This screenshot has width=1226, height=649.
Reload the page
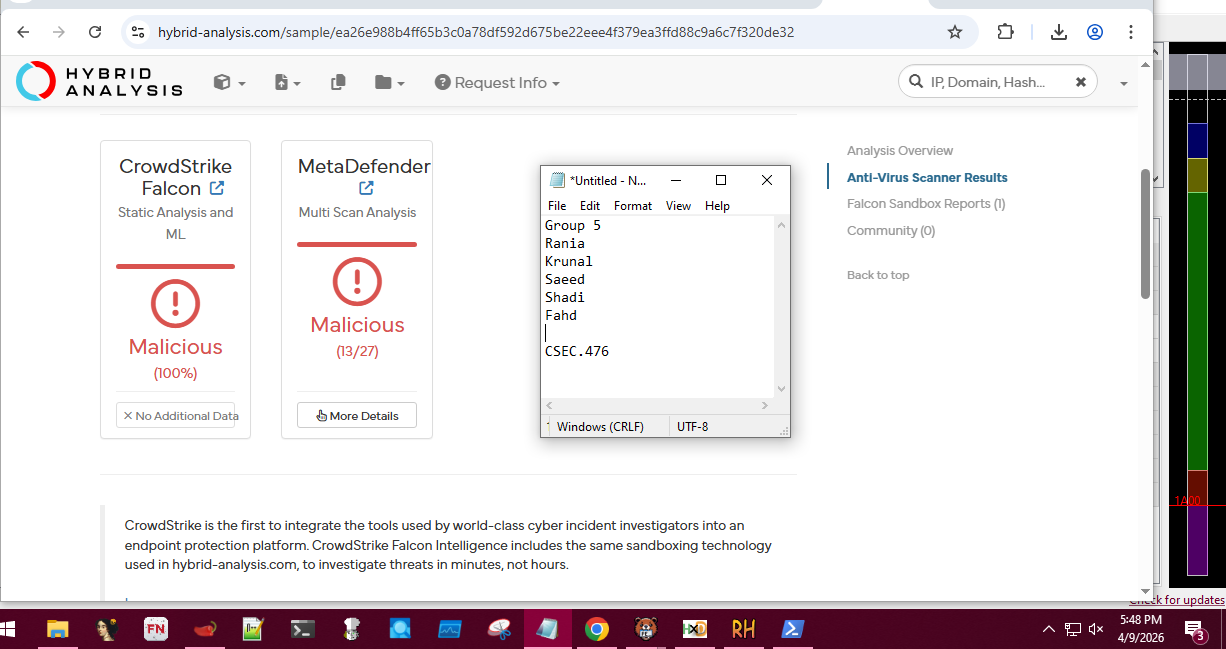click(x=95, y=32)
